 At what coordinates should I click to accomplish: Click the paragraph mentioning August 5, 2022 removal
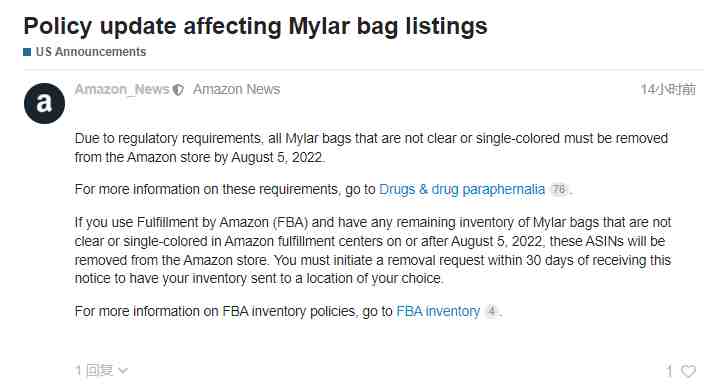point(371,148)
